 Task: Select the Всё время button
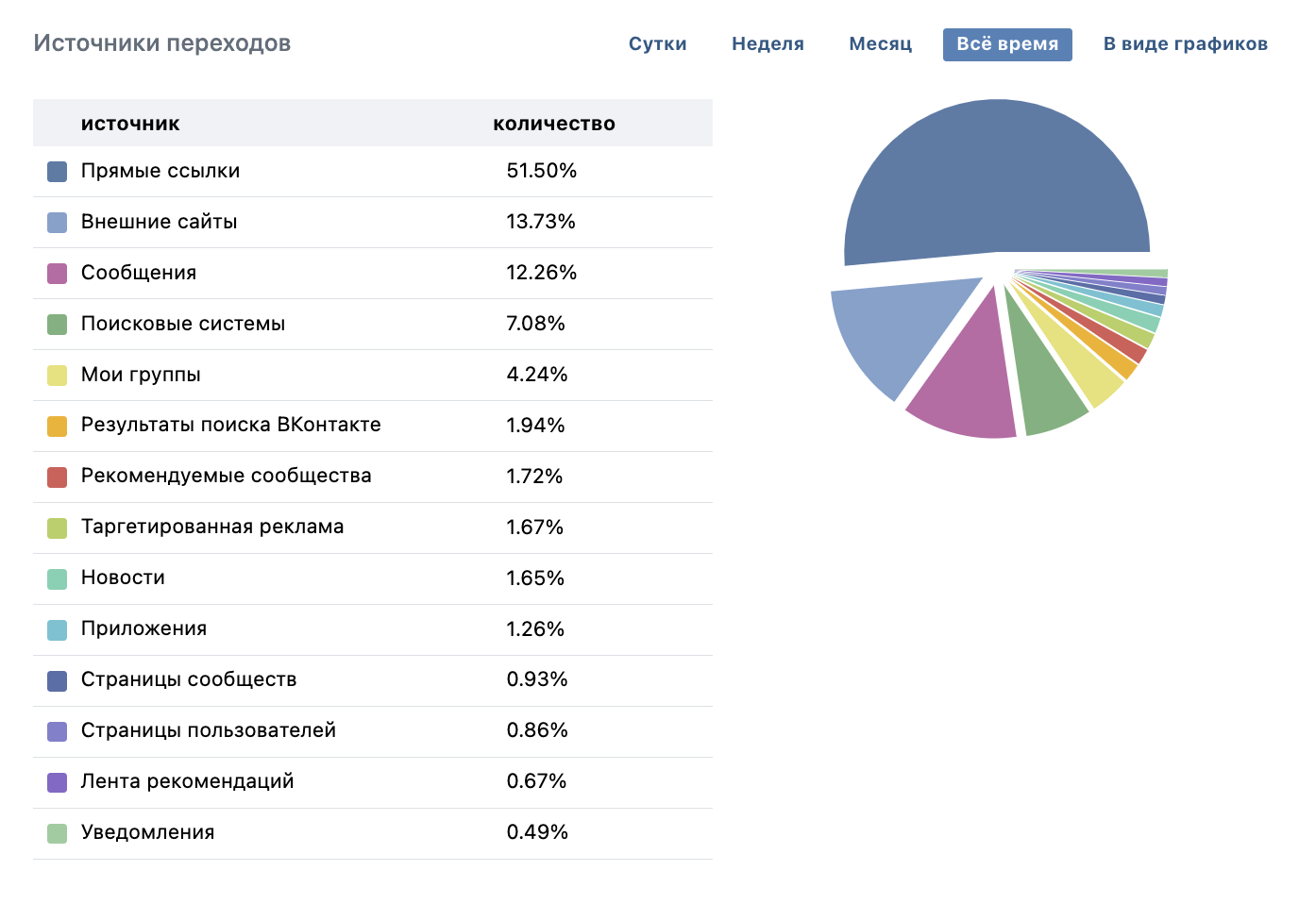[1006, 44]
